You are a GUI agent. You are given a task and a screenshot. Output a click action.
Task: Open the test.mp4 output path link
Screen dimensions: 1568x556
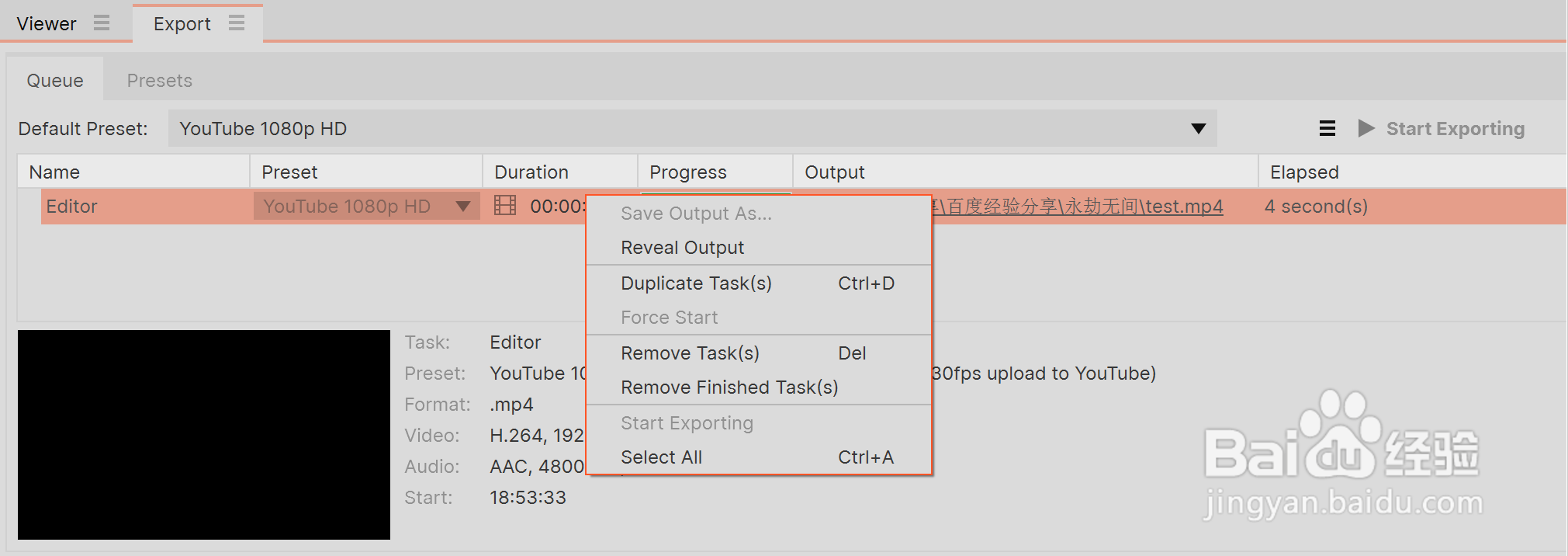[1077, 207]
